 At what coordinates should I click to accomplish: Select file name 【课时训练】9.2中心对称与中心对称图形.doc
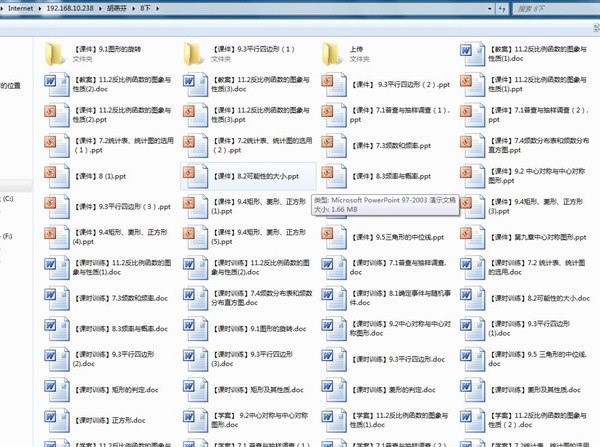click(x=400, y=329)
